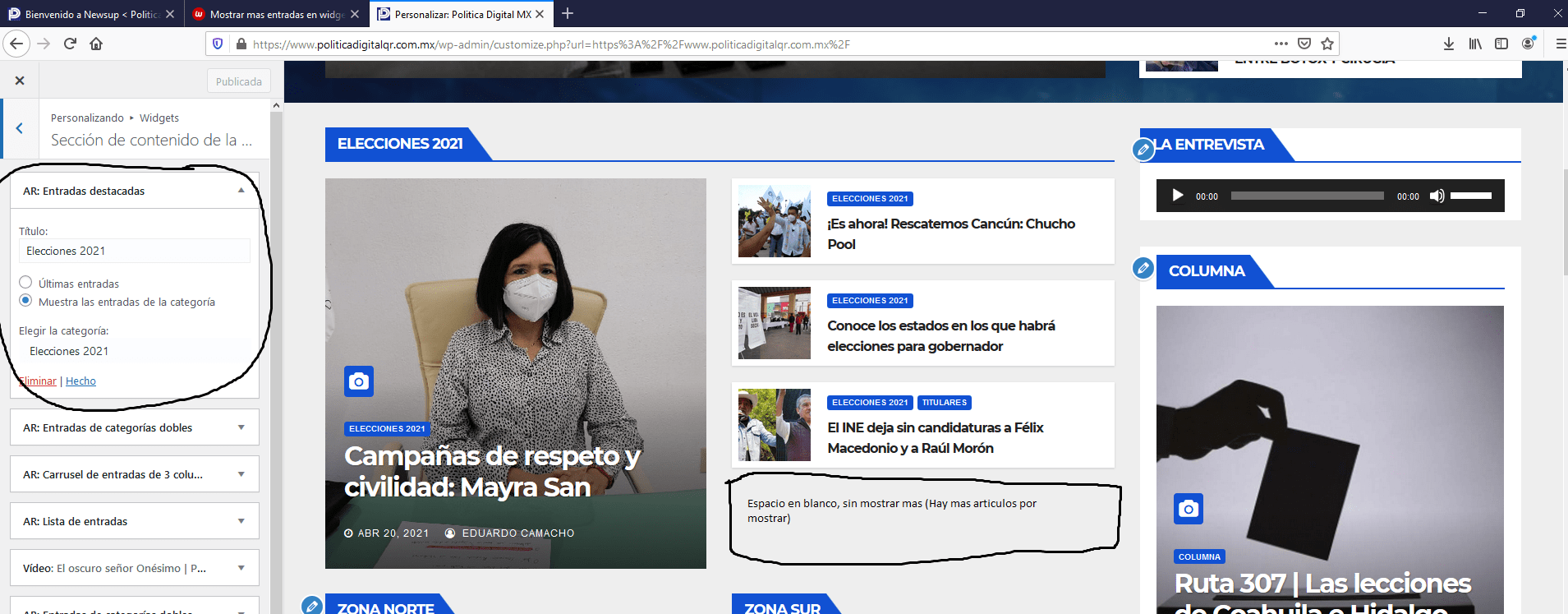Viewport: 1568px width, 614px height.
Task: Close the customizer with X
Action: coord(20,81)
